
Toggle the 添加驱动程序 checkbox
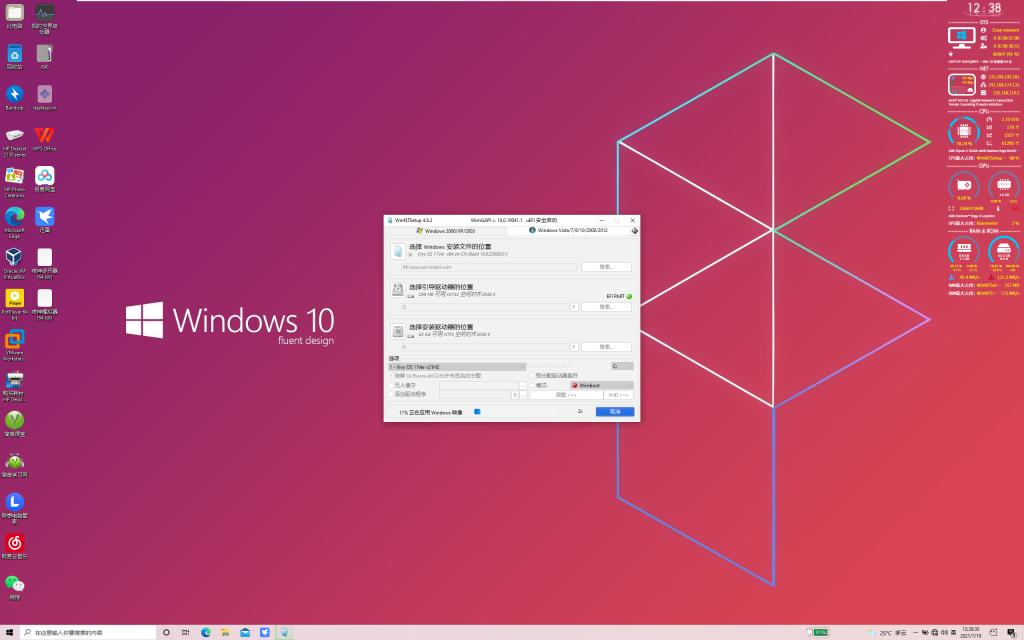point(392,394)
